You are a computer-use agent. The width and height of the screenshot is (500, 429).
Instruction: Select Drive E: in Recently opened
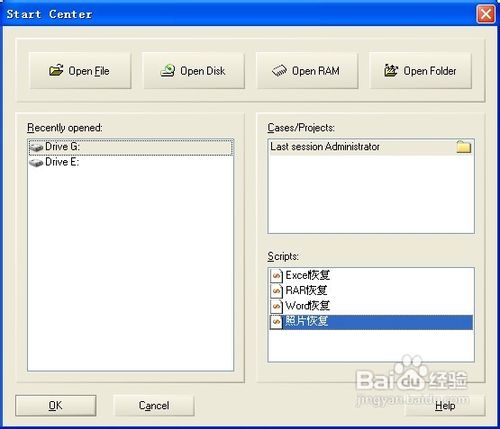tap(131, 162)
